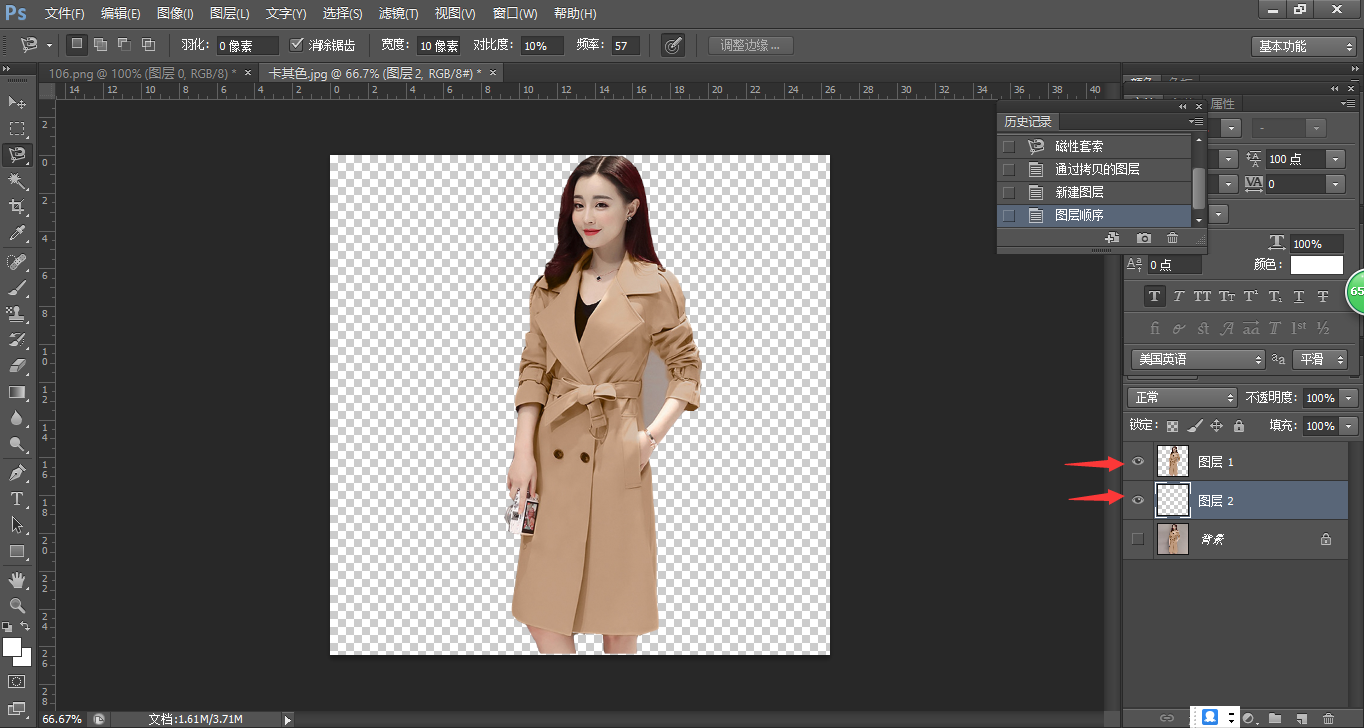The width and height of the screenshot is (1364, 728).
Task: Open the workspace dropdown 基本功能
Action: coord(1303,46)
